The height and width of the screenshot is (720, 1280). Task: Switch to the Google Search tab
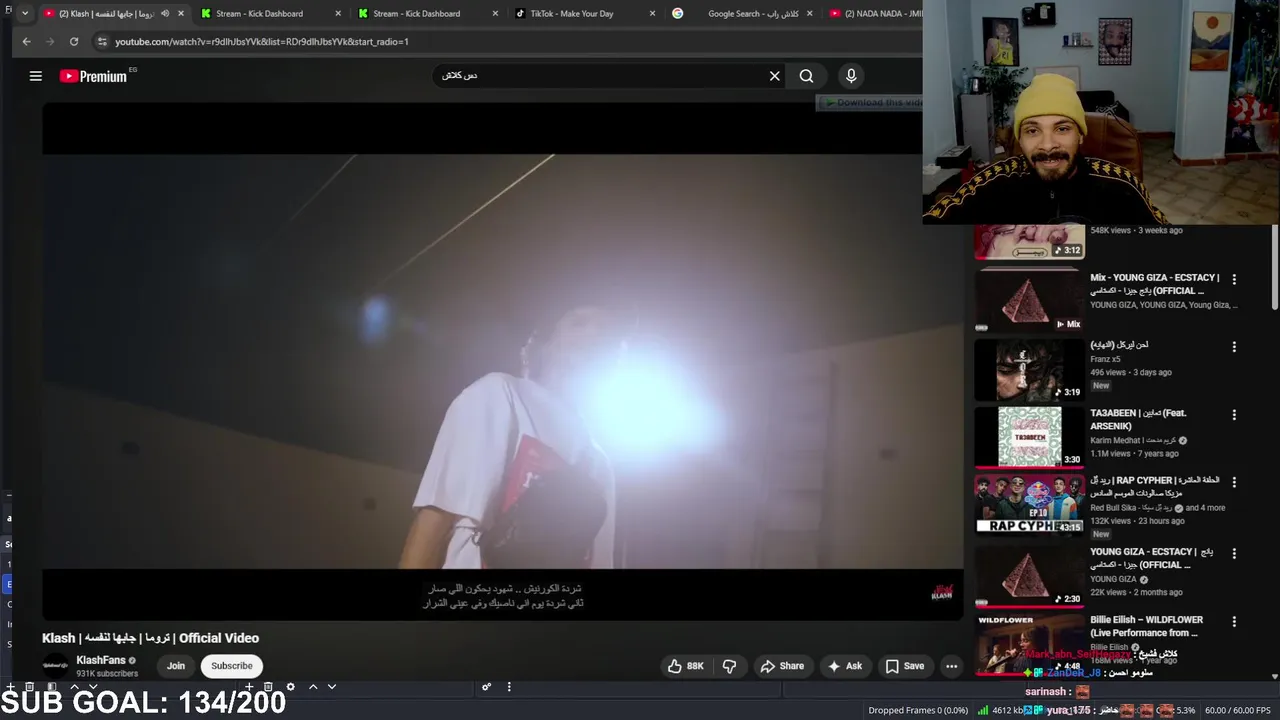pos(740,14)
